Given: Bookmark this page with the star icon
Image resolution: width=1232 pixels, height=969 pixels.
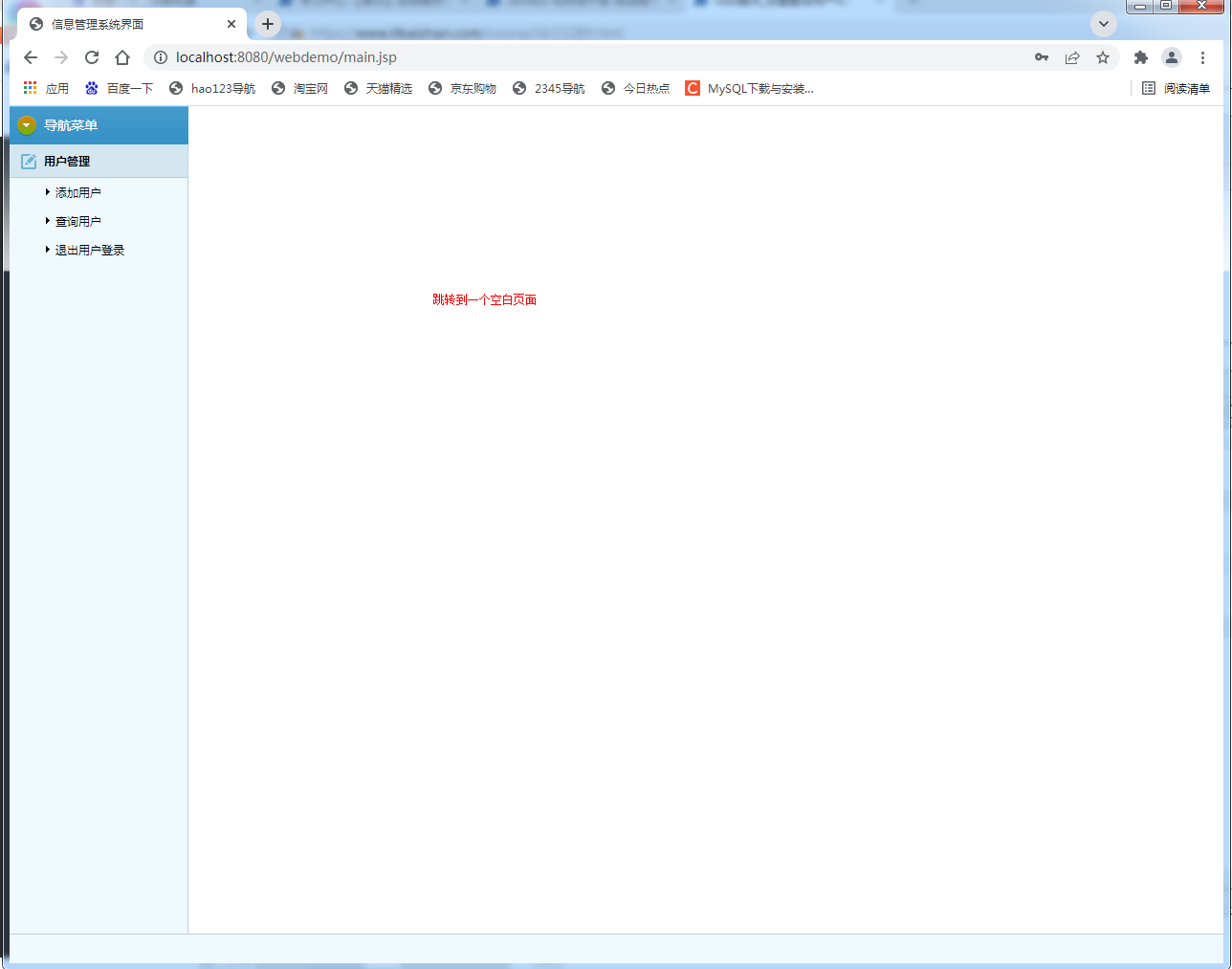Looking at the screenshot, I should (x=1103, y=57).
